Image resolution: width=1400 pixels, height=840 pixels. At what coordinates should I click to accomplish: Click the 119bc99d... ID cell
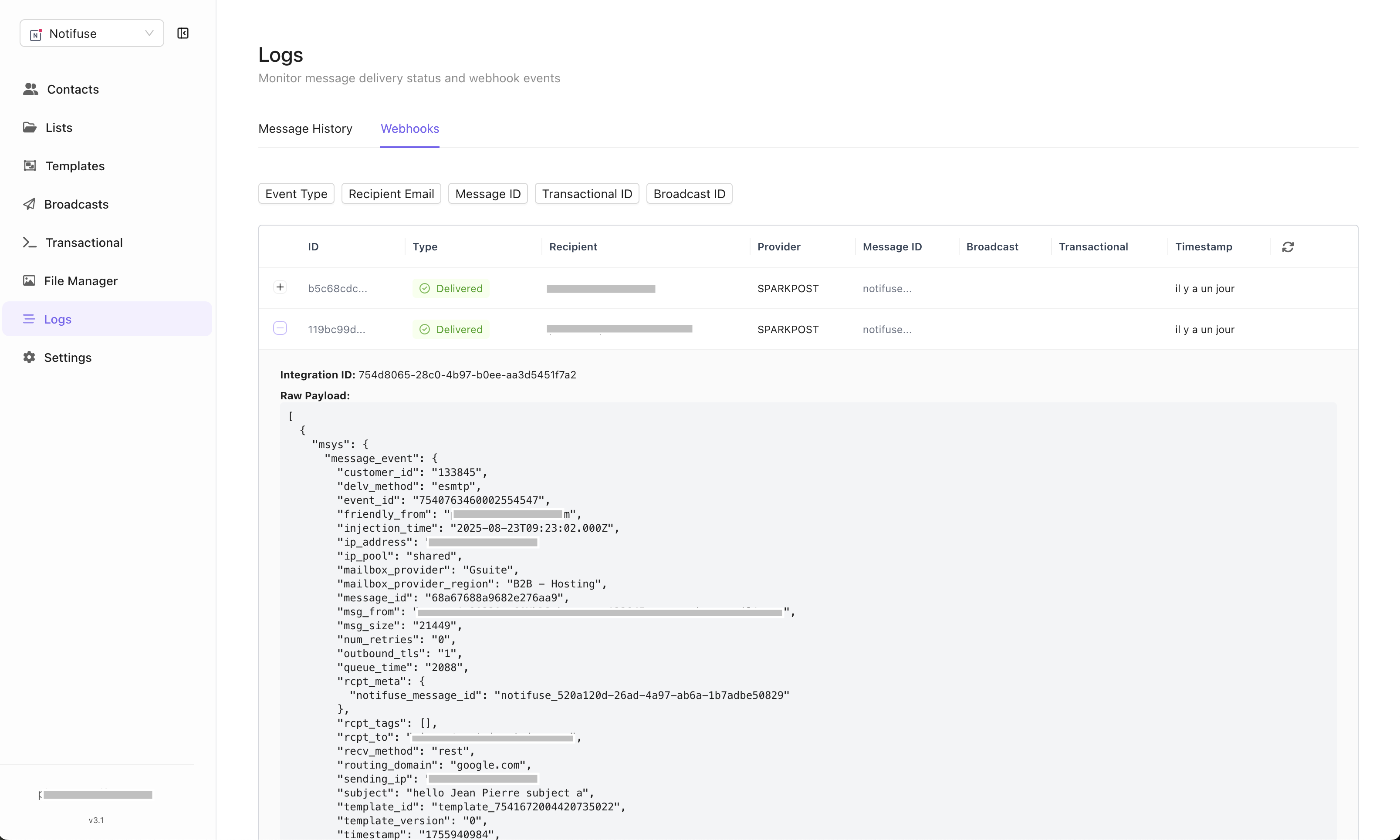pyautogui.click(x=337, y=330)
